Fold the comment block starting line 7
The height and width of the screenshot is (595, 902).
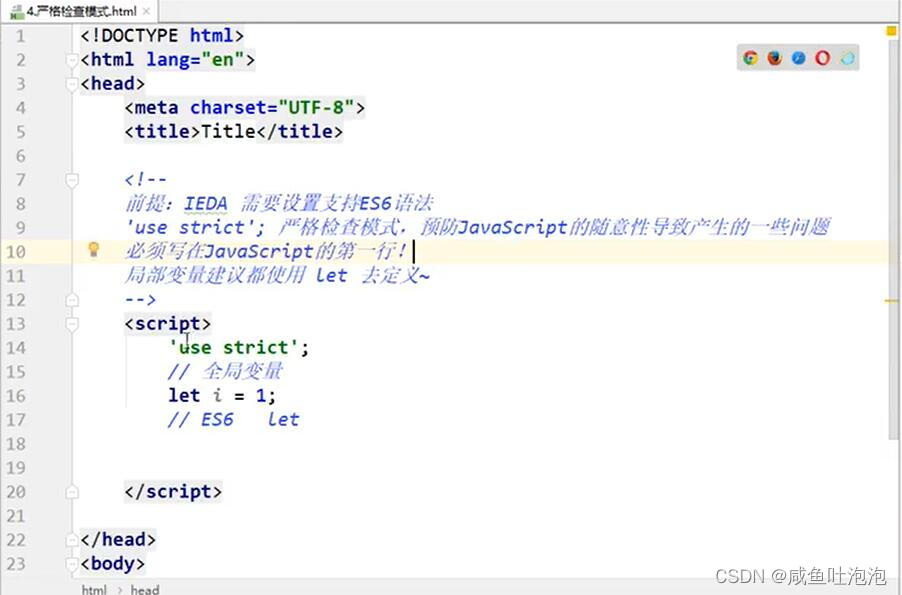tap(72, 180)
